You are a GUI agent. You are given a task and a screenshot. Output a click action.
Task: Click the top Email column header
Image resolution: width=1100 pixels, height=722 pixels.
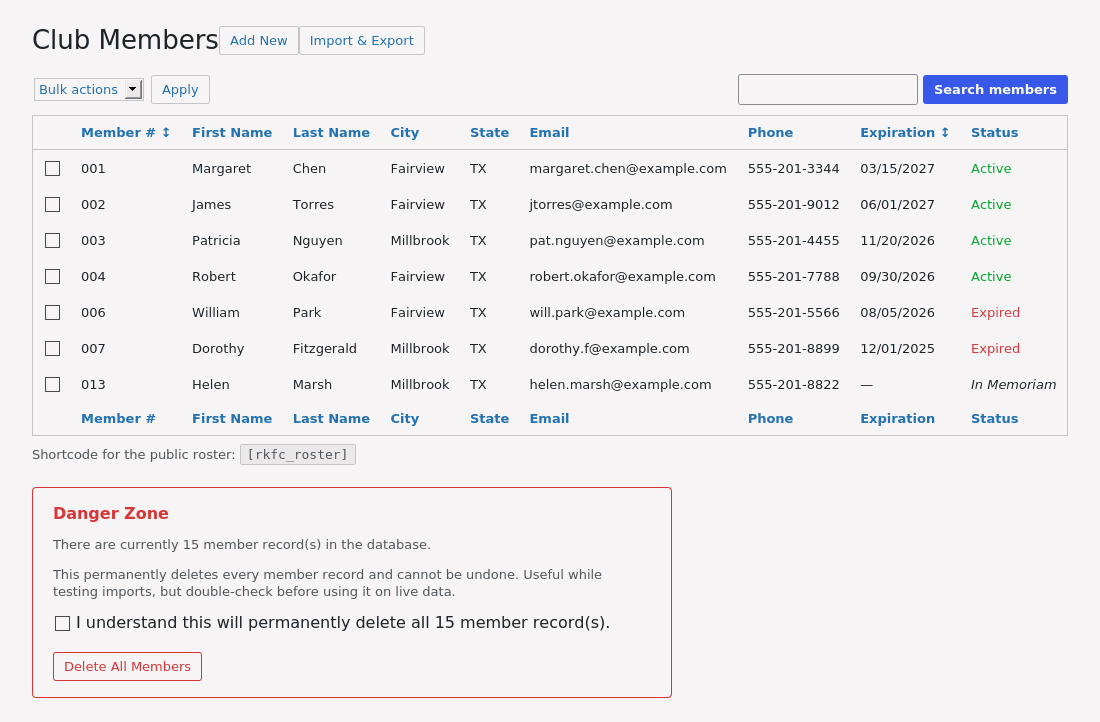click(x=549, y=133)
